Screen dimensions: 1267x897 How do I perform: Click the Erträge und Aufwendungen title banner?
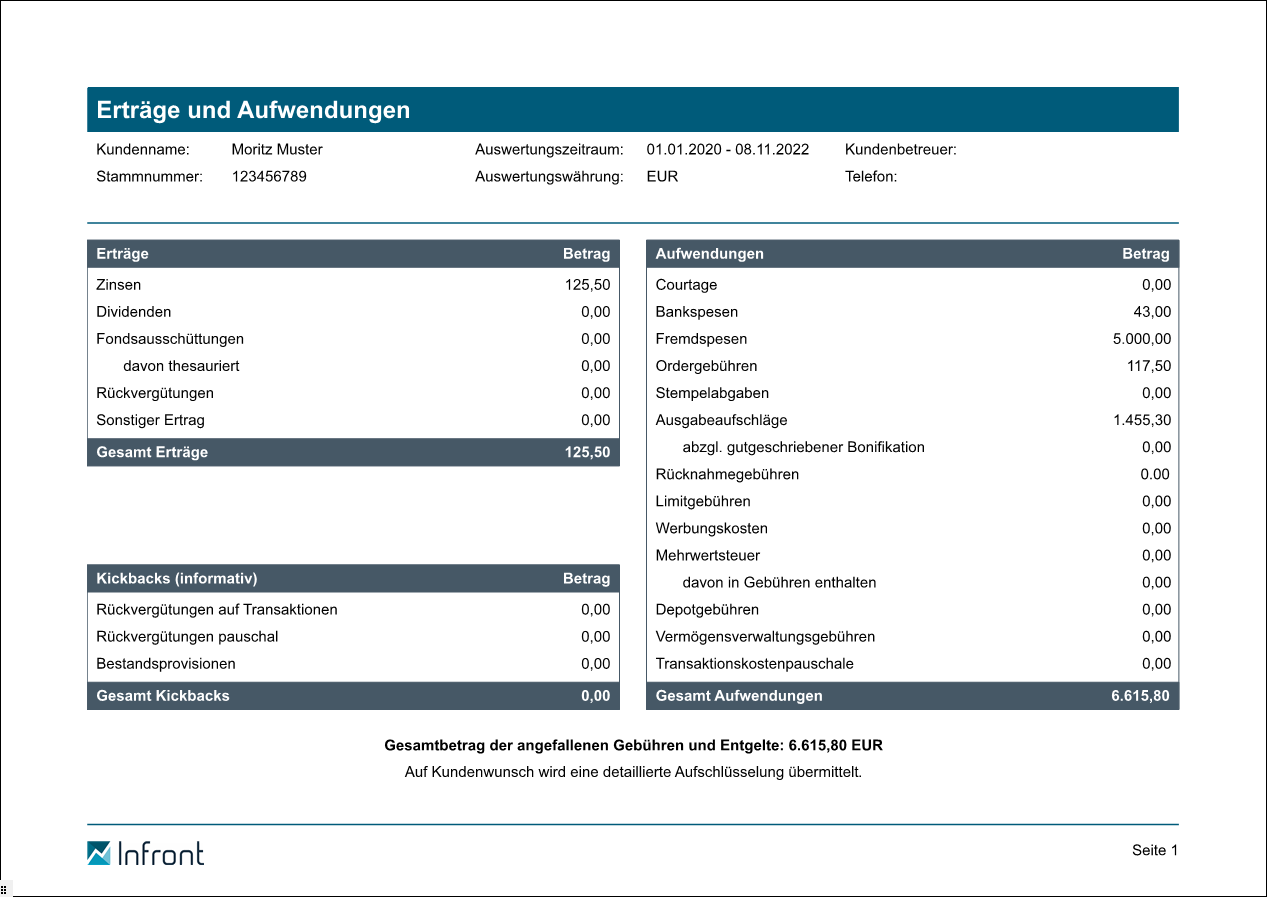pos(632,110)
